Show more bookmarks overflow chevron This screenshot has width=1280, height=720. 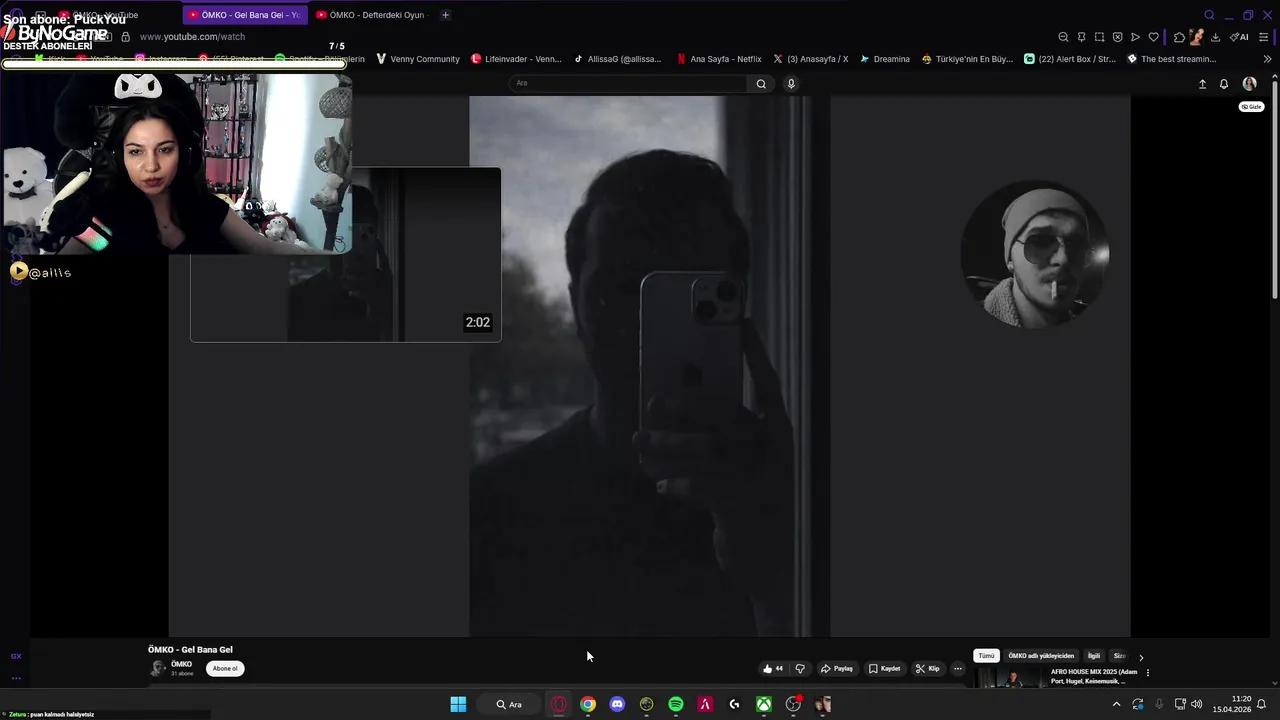(1268, 59)
